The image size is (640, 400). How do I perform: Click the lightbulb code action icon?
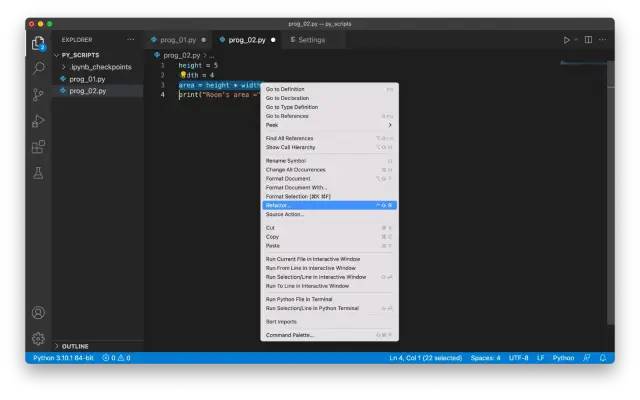[183, 75]
